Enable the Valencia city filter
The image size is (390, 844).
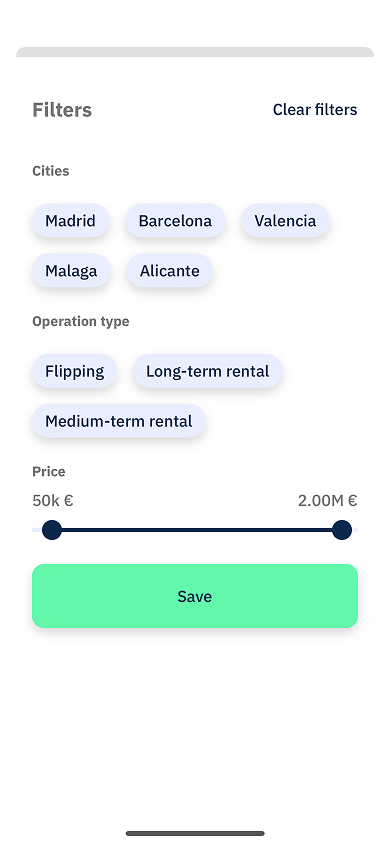click(285, 221)
